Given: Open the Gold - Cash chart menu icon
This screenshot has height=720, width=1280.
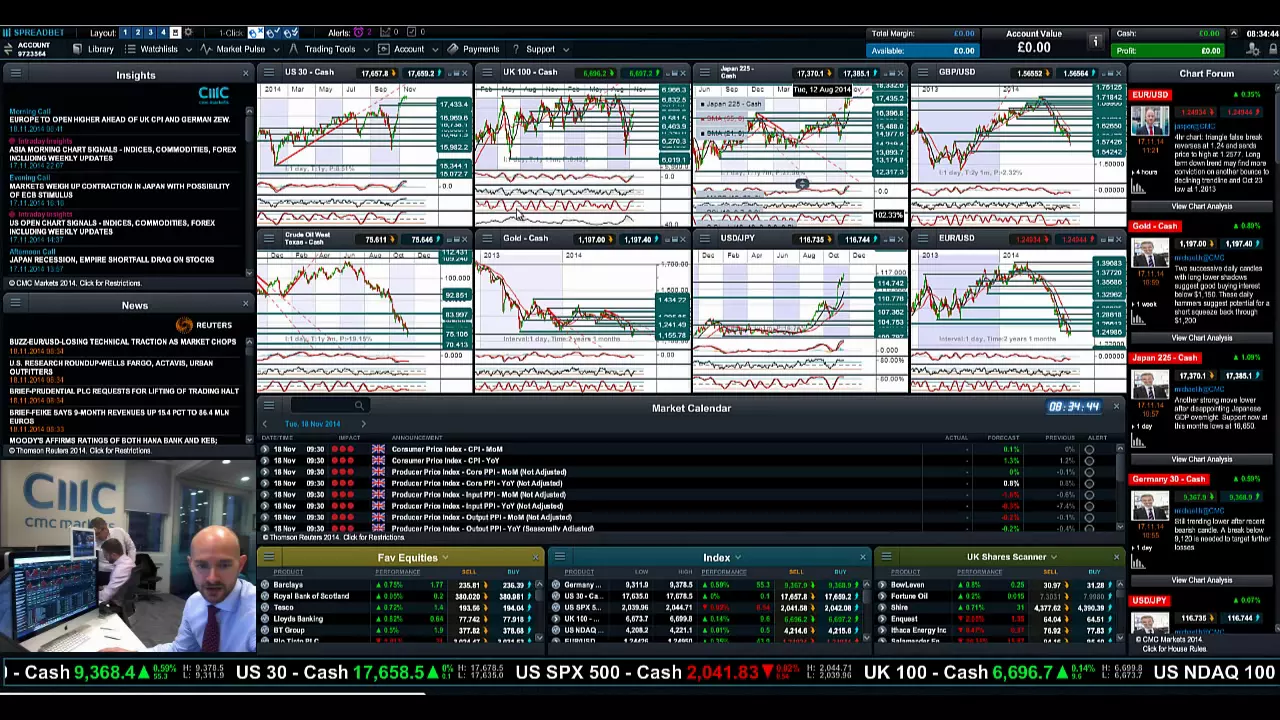Looking at the screenshot, I should (486, 238).
